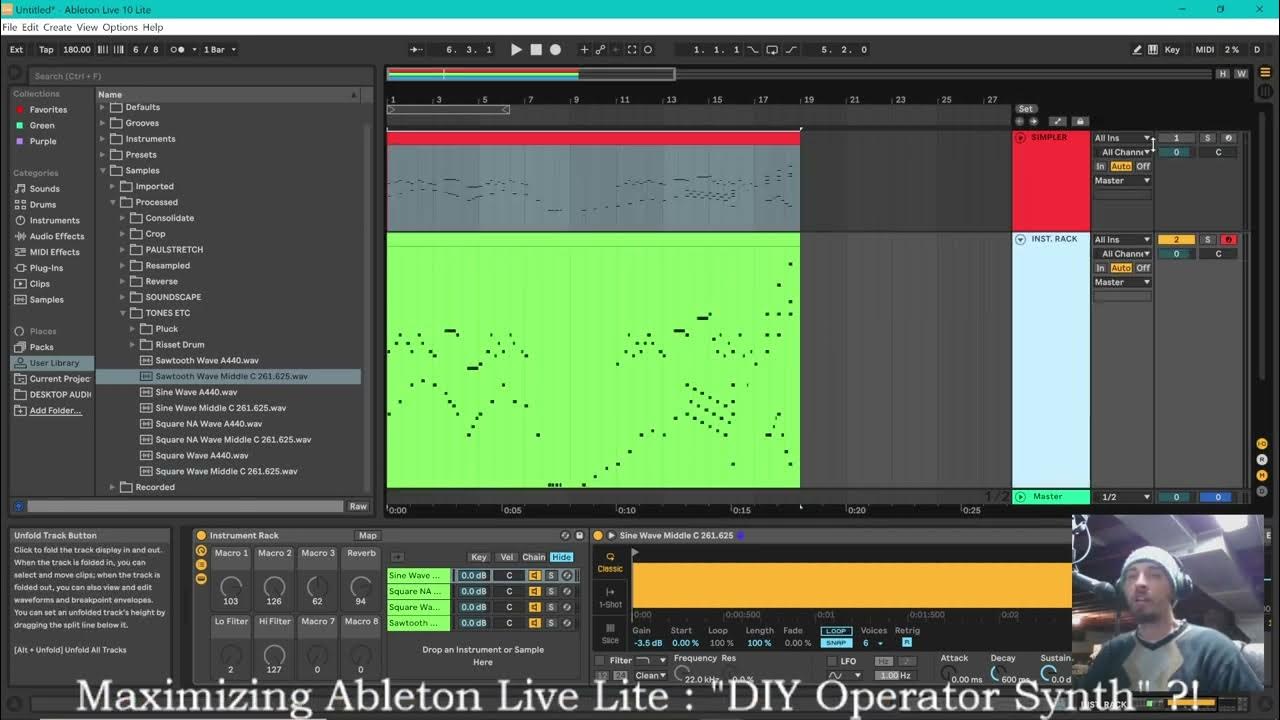This screenshot has height=720, width=1280.
Task: Click the Tap tempo button
Action: pos(46,49)
